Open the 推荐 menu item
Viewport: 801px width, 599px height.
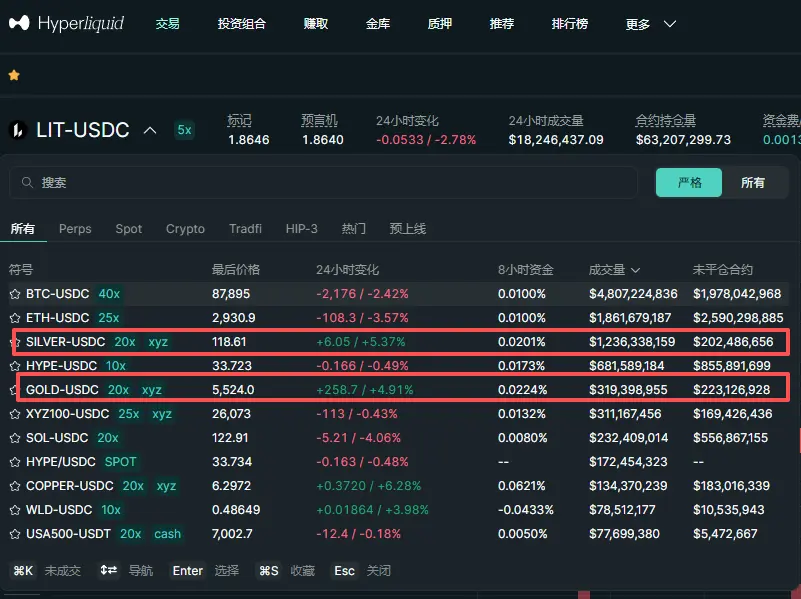(502, 23)
